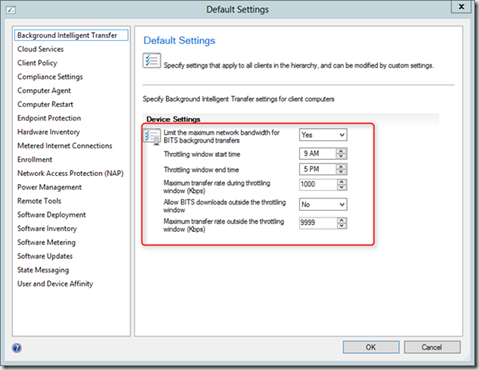This screenshot has height=370, width=479.
Task: Increase the throttling window start time
Action: tap(341, 151)
